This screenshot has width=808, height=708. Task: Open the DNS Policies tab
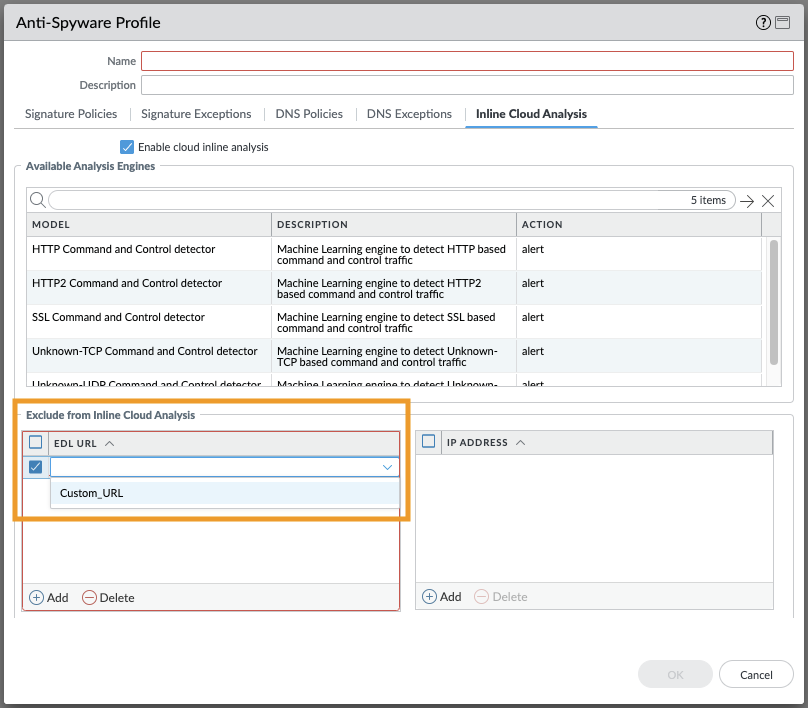tap(309, 114)
